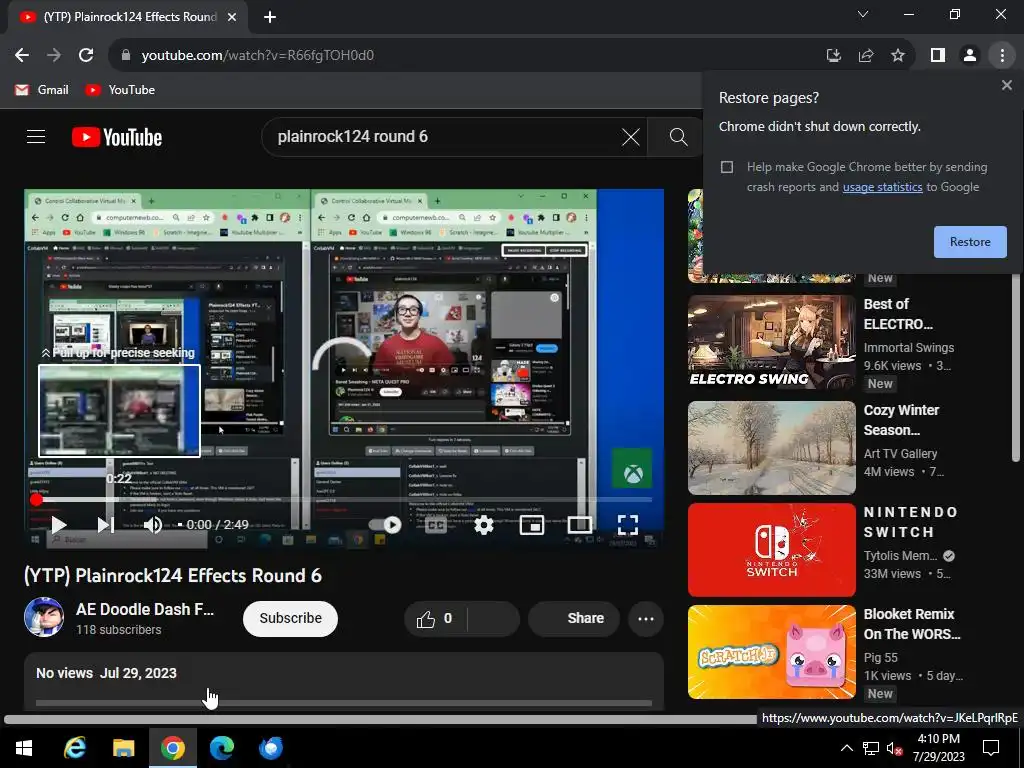Share this page icon in address bar
The width and height of the screenshot is (1024, 768).
[x=866, y=56]
